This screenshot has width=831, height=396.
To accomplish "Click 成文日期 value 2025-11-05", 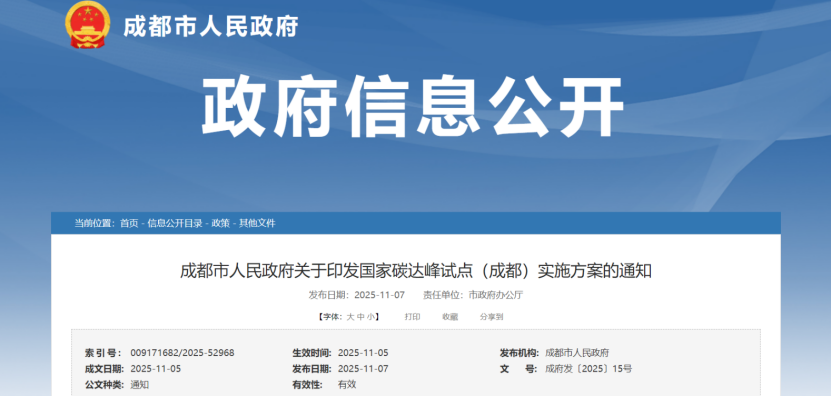I will (x=155, y=369).
